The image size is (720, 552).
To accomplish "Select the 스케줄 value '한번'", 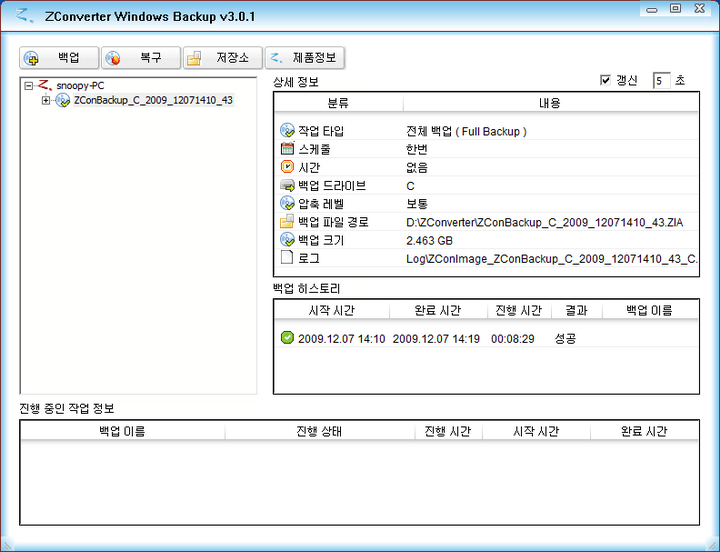I will pos(417,149).
